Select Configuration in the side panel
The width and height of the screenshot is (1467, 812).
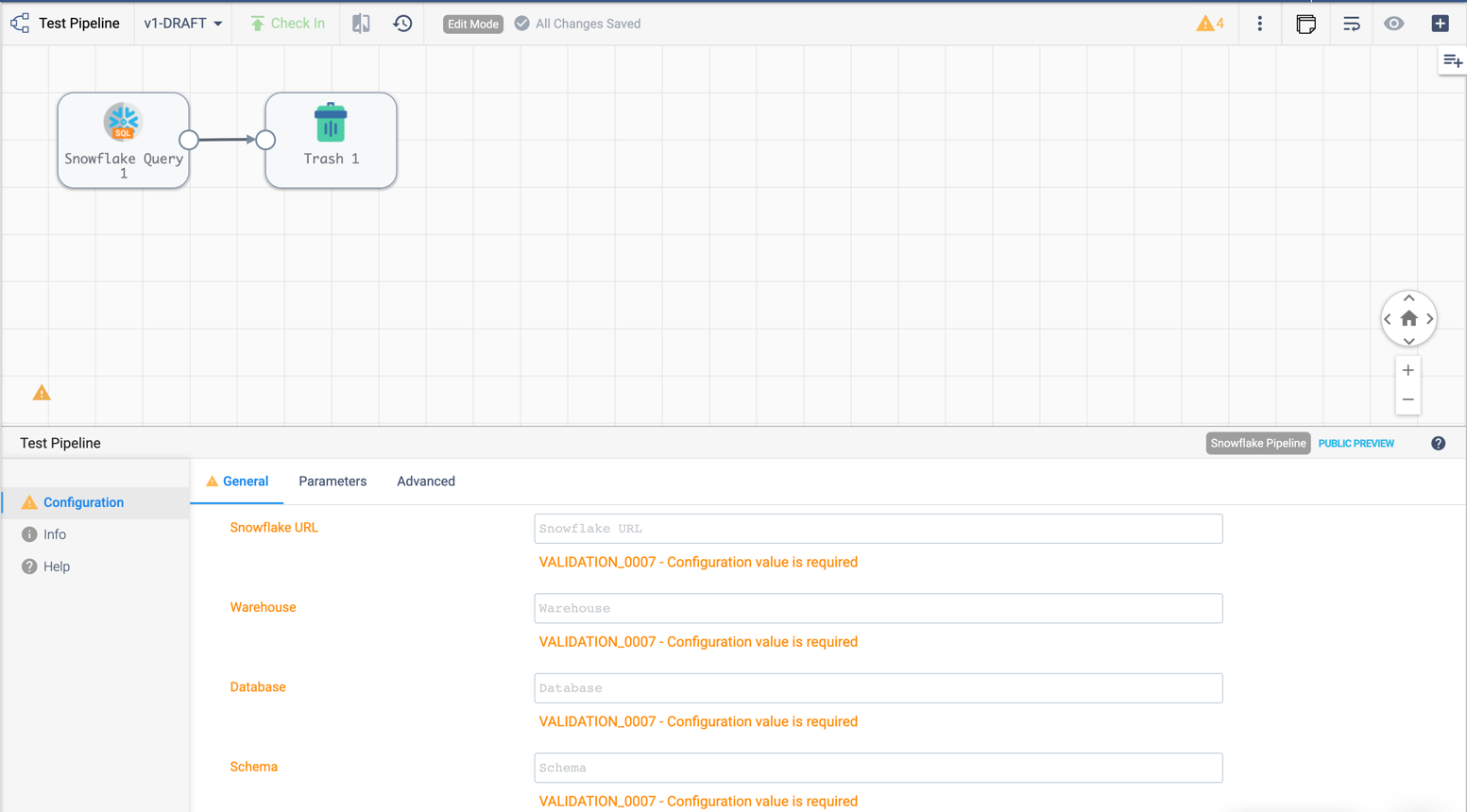coord(95,502)
